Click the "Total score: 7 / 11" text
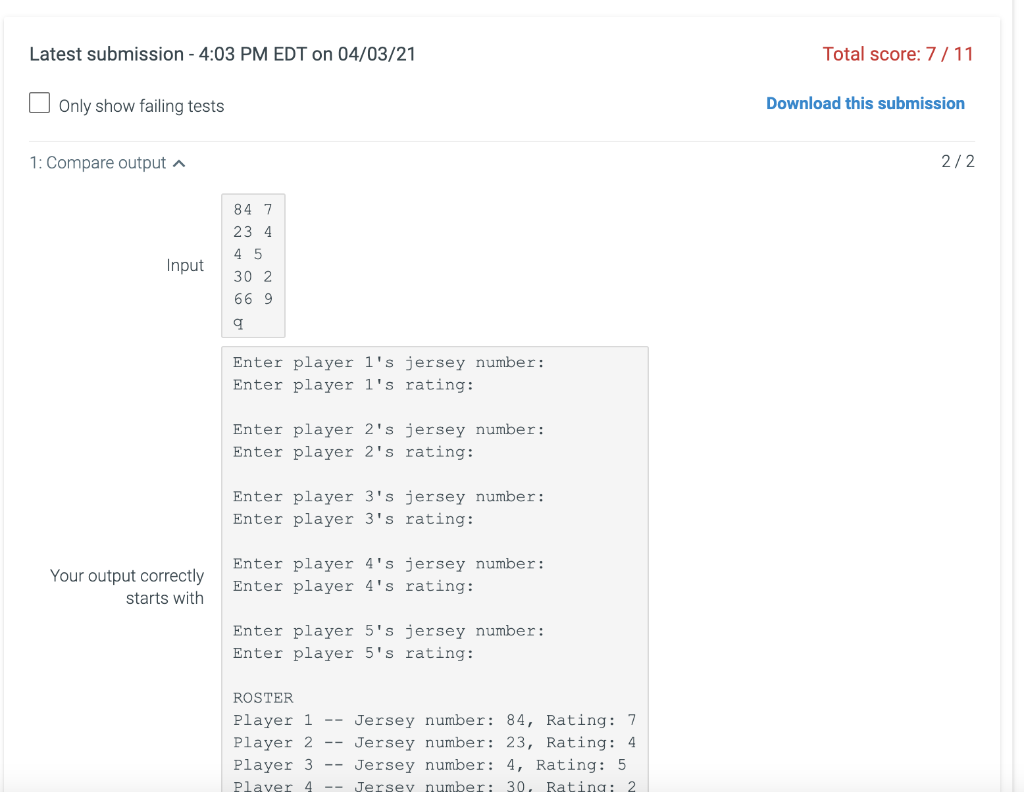The height and width of the screenshot is (792, 1024). pyautogui.click(x=897, y=53)
